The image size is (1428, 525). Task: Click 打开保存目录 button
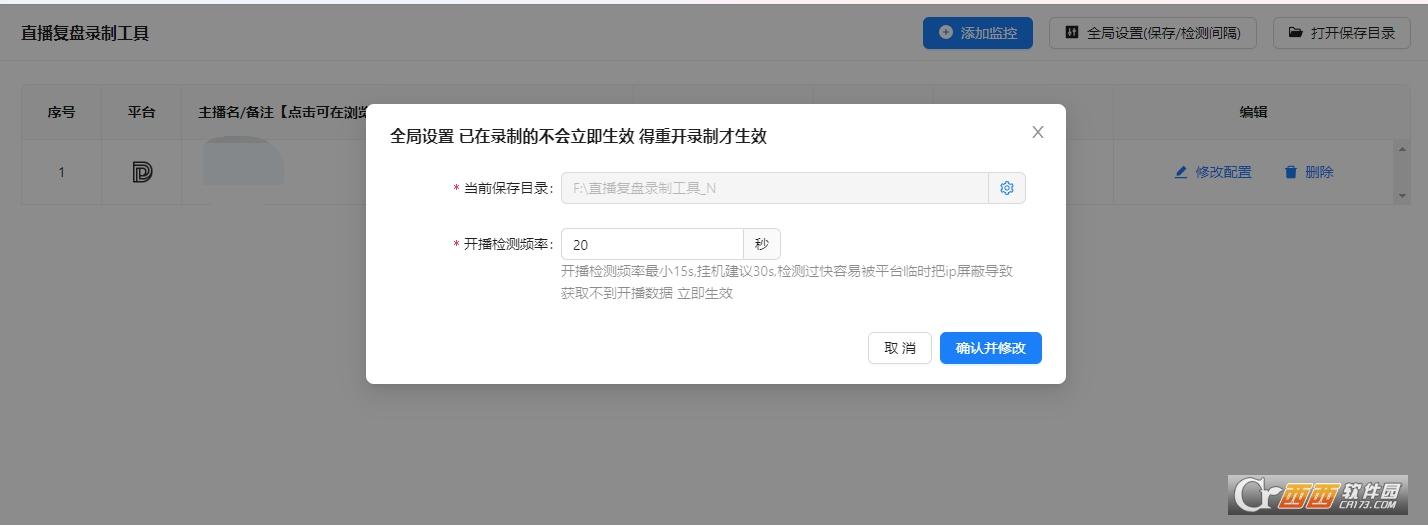click(1341, 33)
